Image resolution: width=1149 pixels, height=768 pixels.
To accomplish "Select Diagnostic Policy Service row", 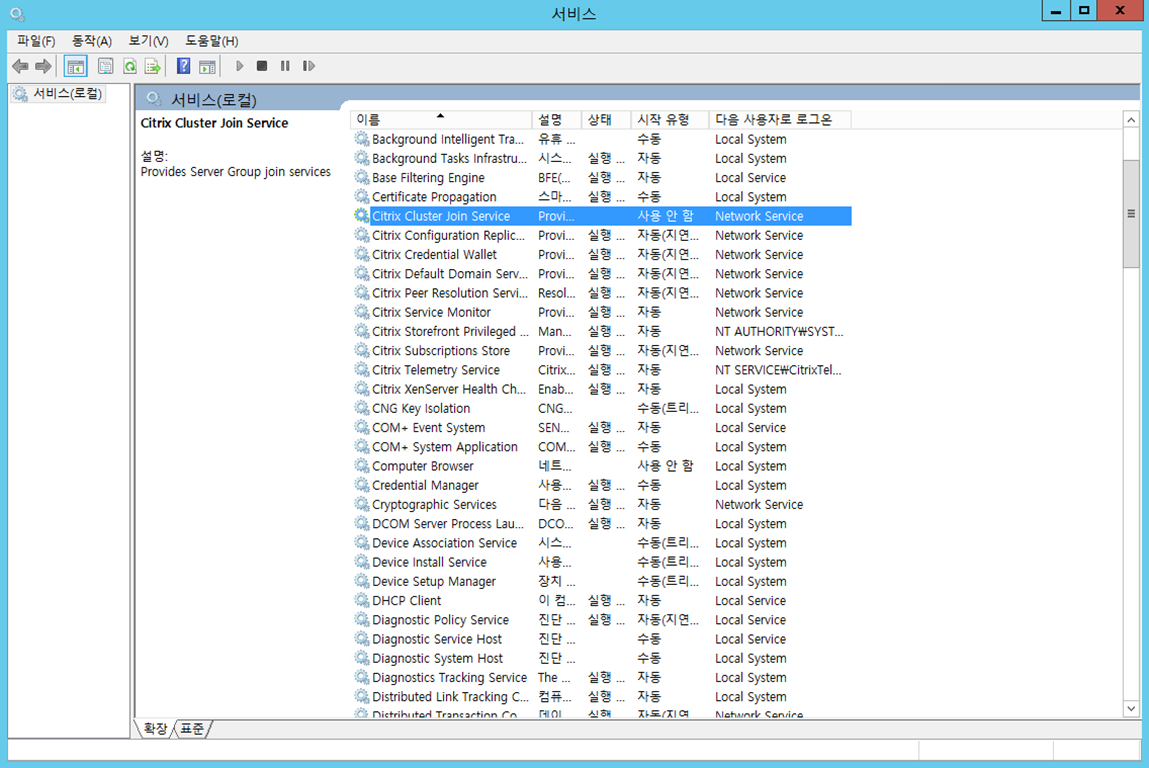I will (x=601, y=619).
